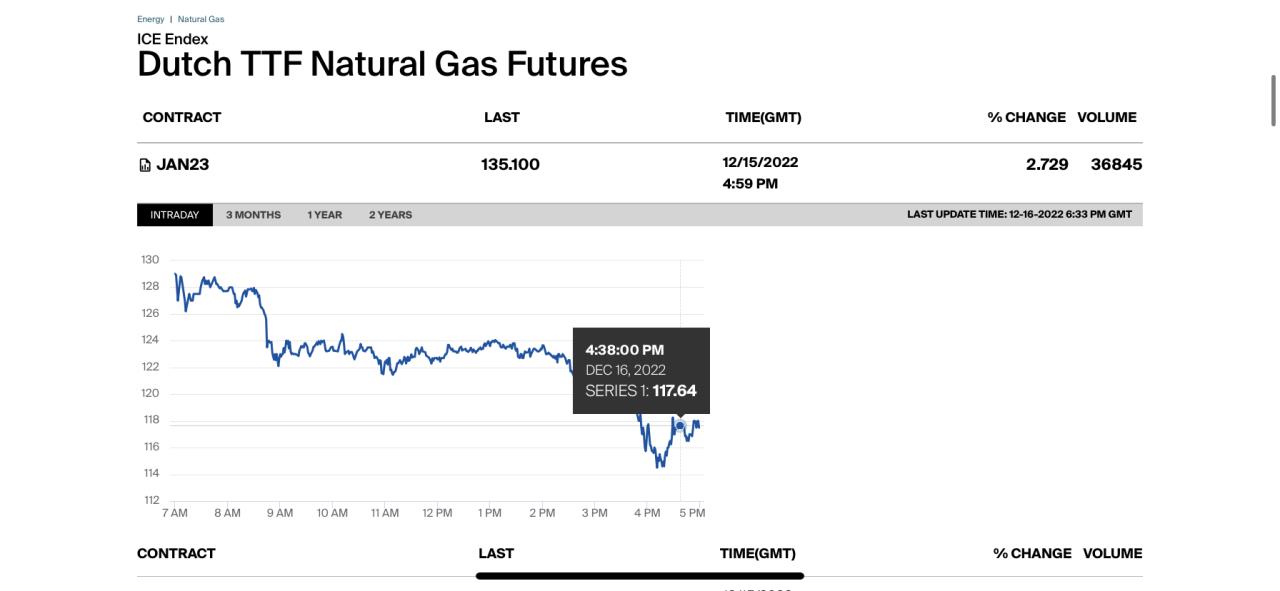Switch to the 2 YEARS tab
This screenshot has width=1280, height=591.
(x=390, y=215)
